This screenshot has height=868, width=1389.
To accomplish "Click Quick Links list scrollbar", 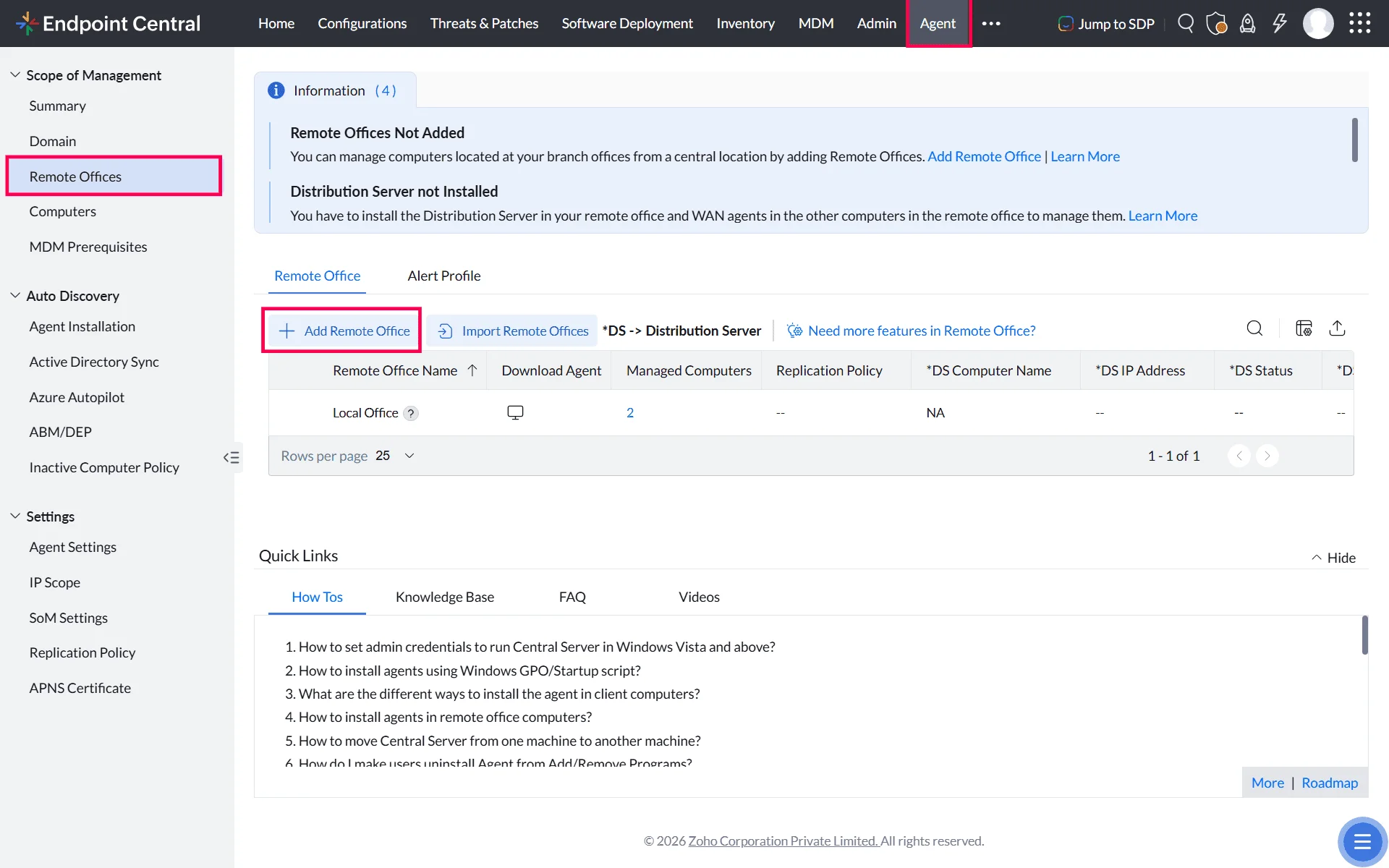I will tap(1364, 634).
